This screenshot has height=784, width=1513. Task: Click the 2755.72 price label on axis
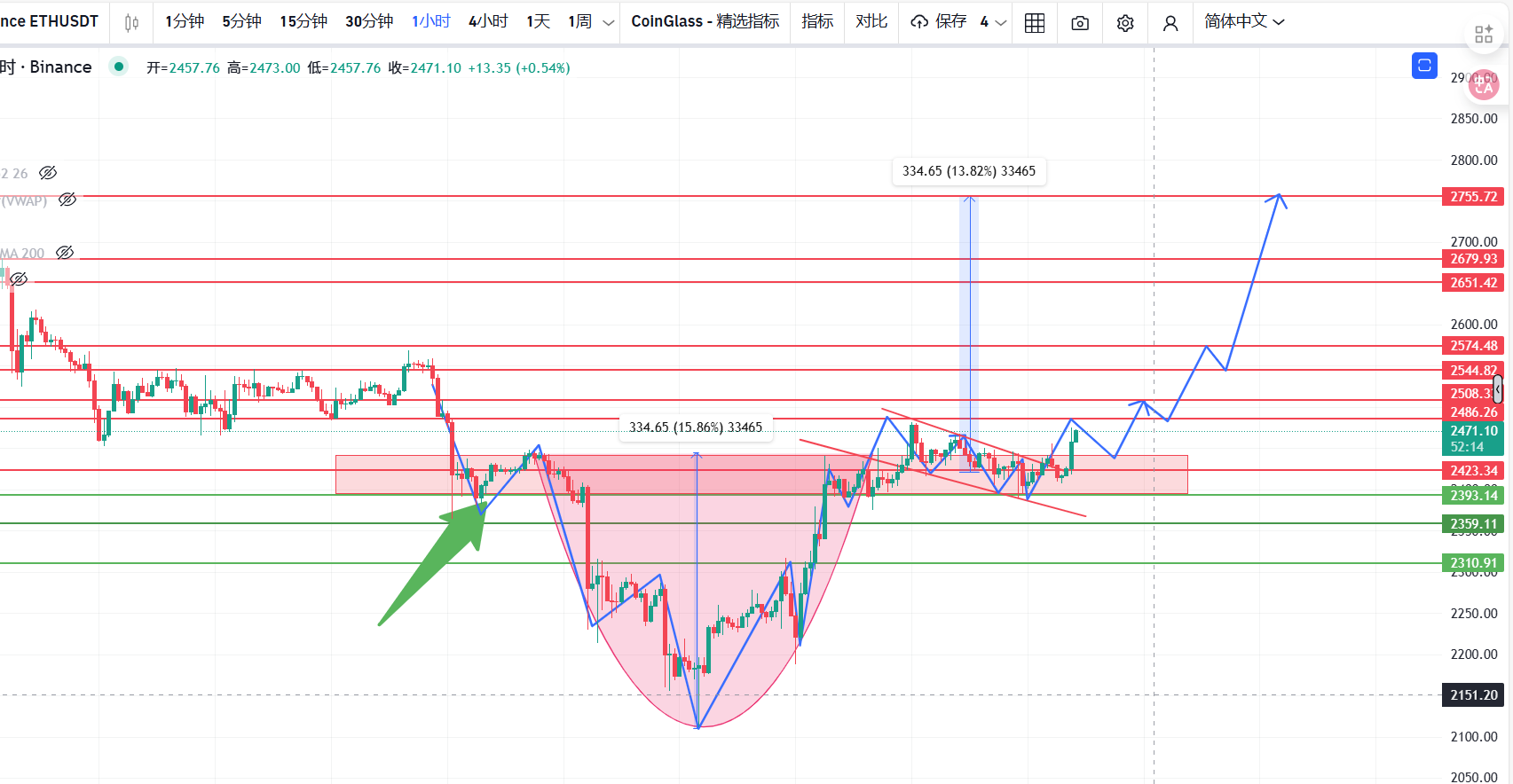[x=1473, y=196]
